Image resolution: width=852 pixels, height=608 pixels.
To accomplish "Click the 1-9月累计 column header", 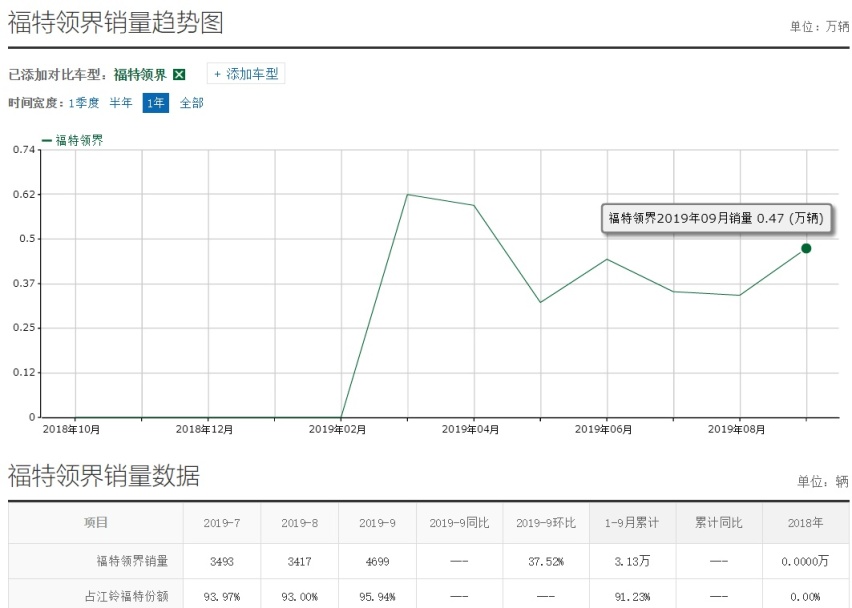I will pos(632,523).
